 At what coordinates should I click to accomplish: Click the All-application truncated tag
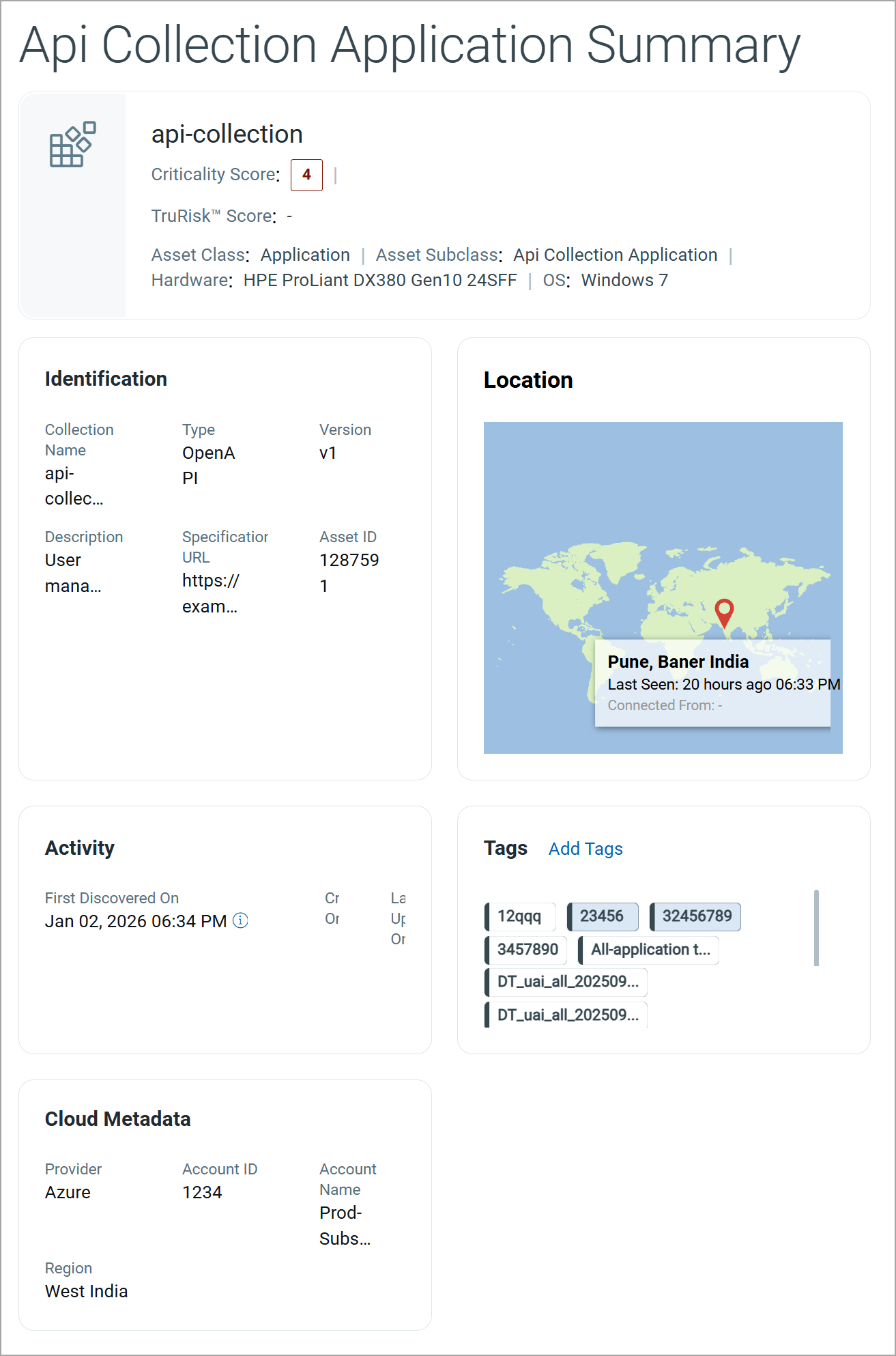648,950
